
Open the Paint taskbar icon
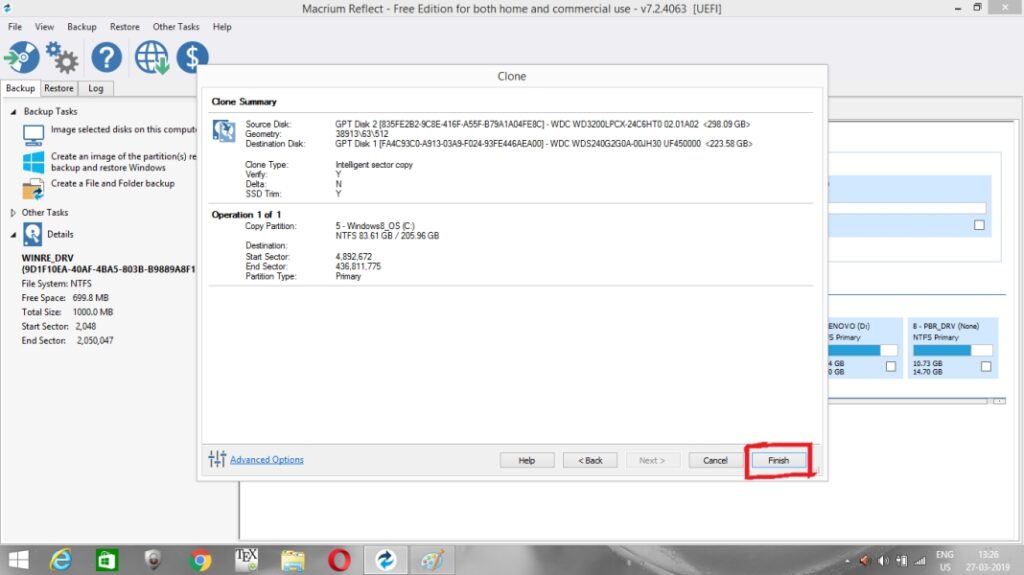pyautogui.click(x=432, y=560)
